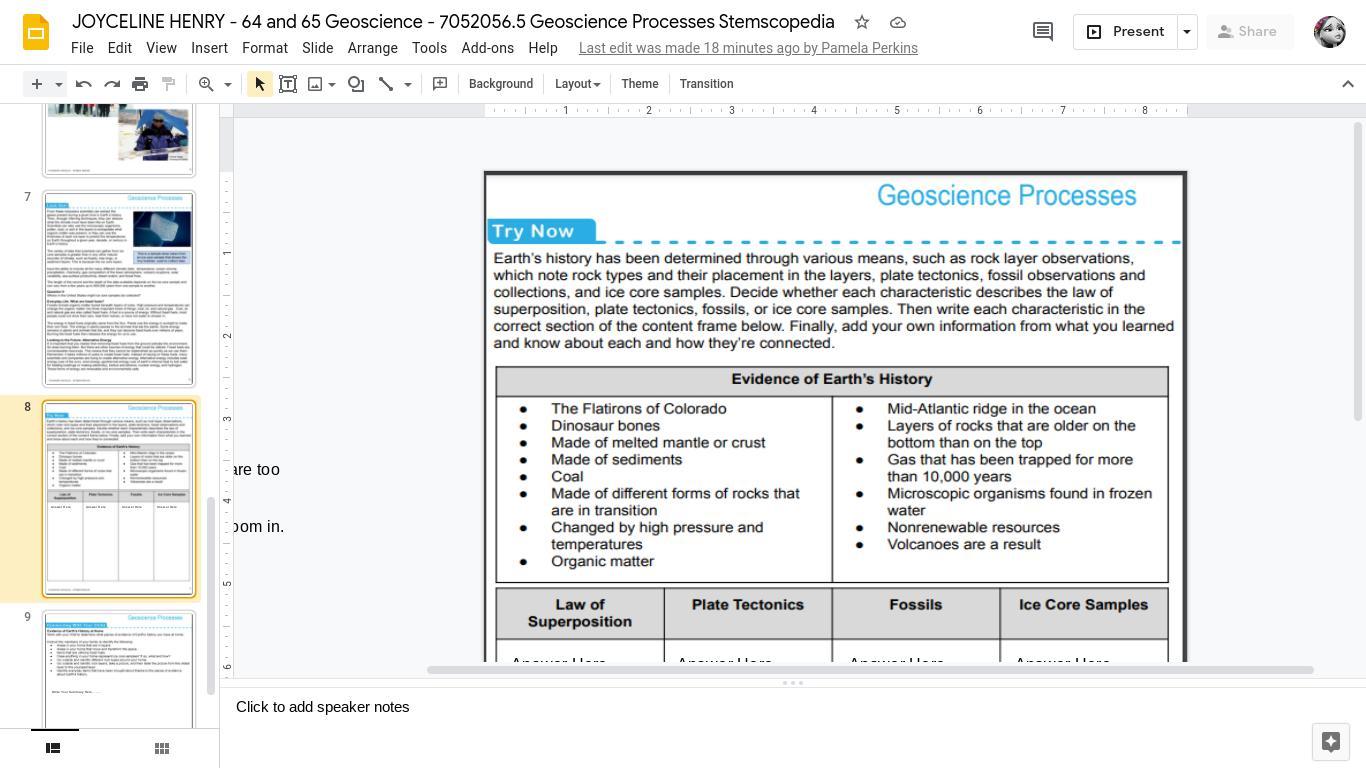Select the Text box tool
1366x768 pixels.
click(x=288, y=84)
